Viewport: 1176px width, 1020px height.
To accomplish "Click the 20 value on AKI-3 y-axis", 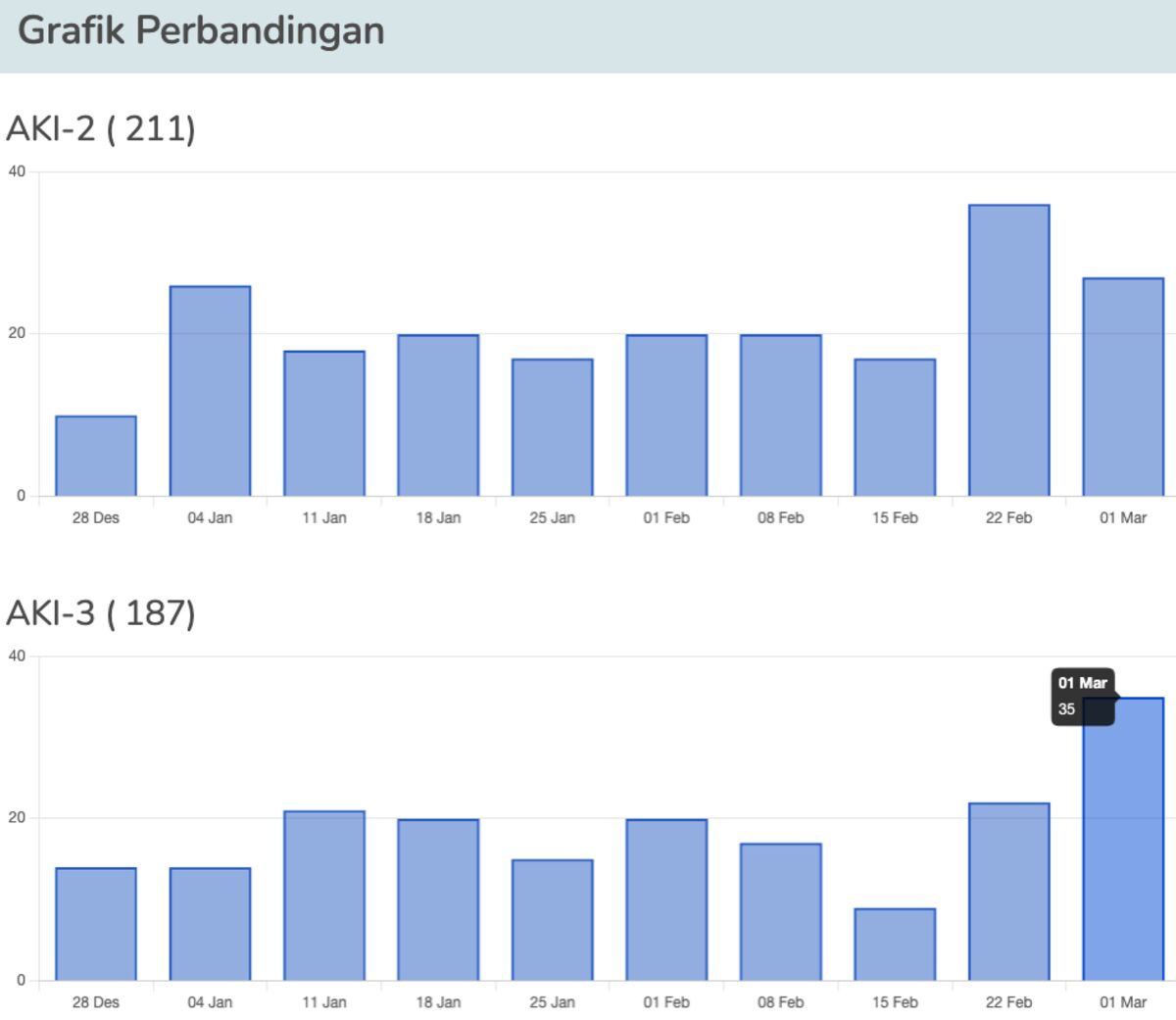I will point(17,815).
